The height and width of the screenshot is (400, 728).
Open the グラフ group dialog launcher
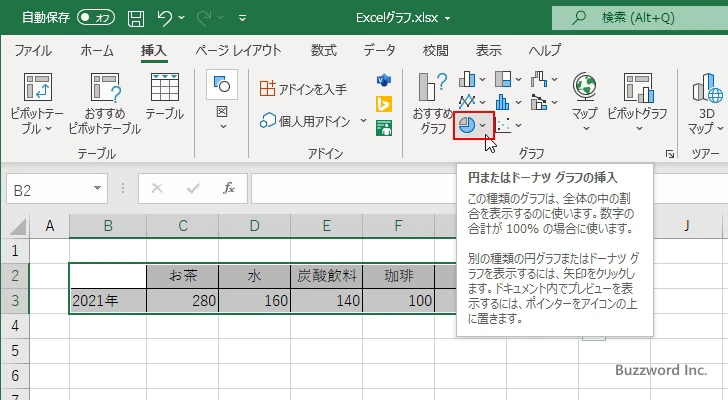point(670,154)
